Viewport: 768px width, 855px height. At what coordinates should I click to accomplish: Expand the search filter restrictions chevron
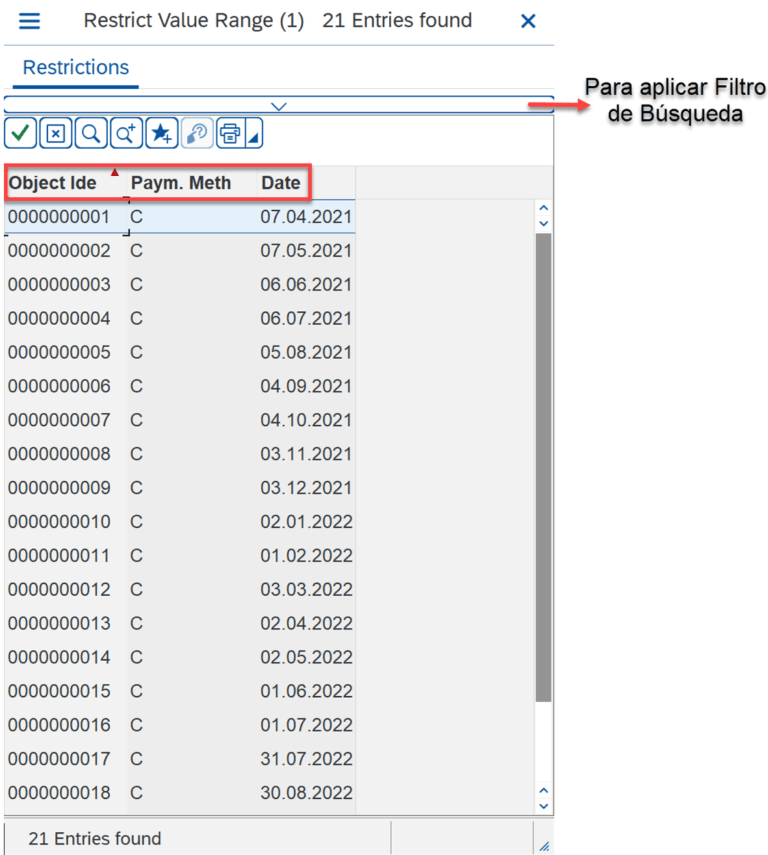tap(279, 105)
